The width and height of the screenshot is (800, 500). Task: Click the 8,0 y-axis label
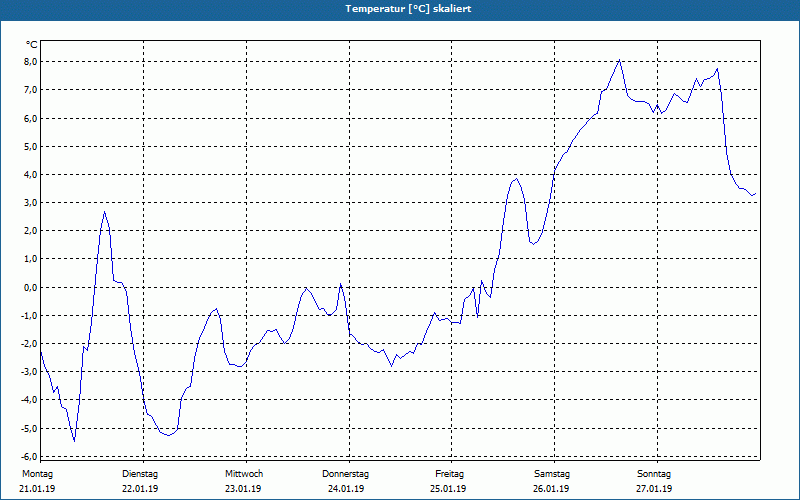coord(31,62)
